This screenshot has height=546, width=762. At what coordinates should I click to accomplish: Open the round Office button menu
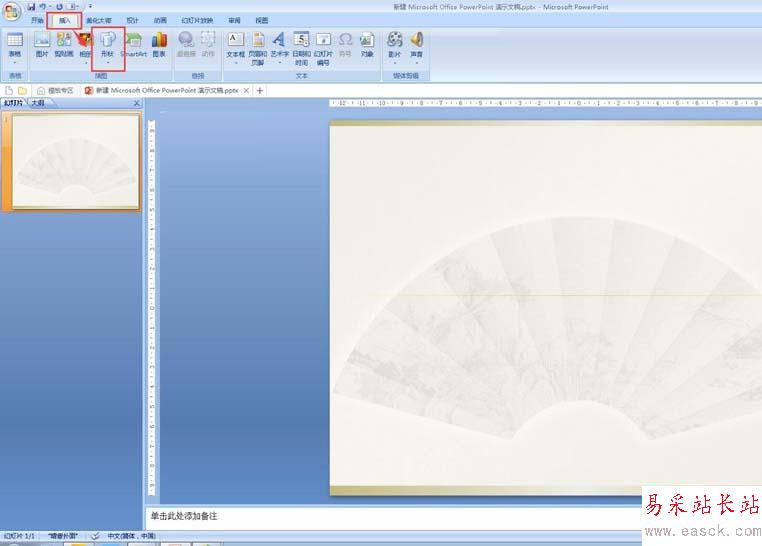point(11,12)
